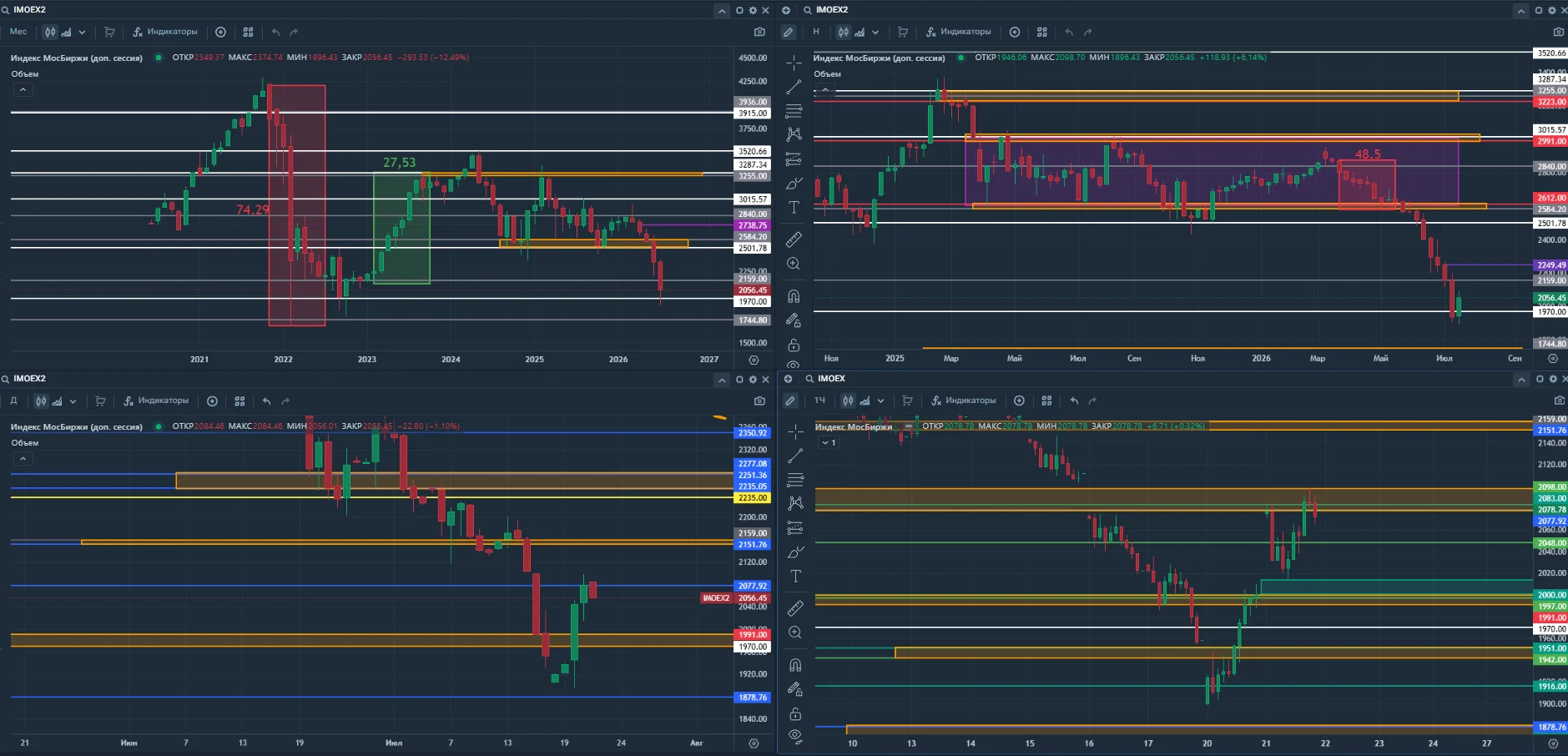This screenshot has height=756, width=1568.
Task: Select text tool in bottom-right chart
Action: tap(795, 576)
